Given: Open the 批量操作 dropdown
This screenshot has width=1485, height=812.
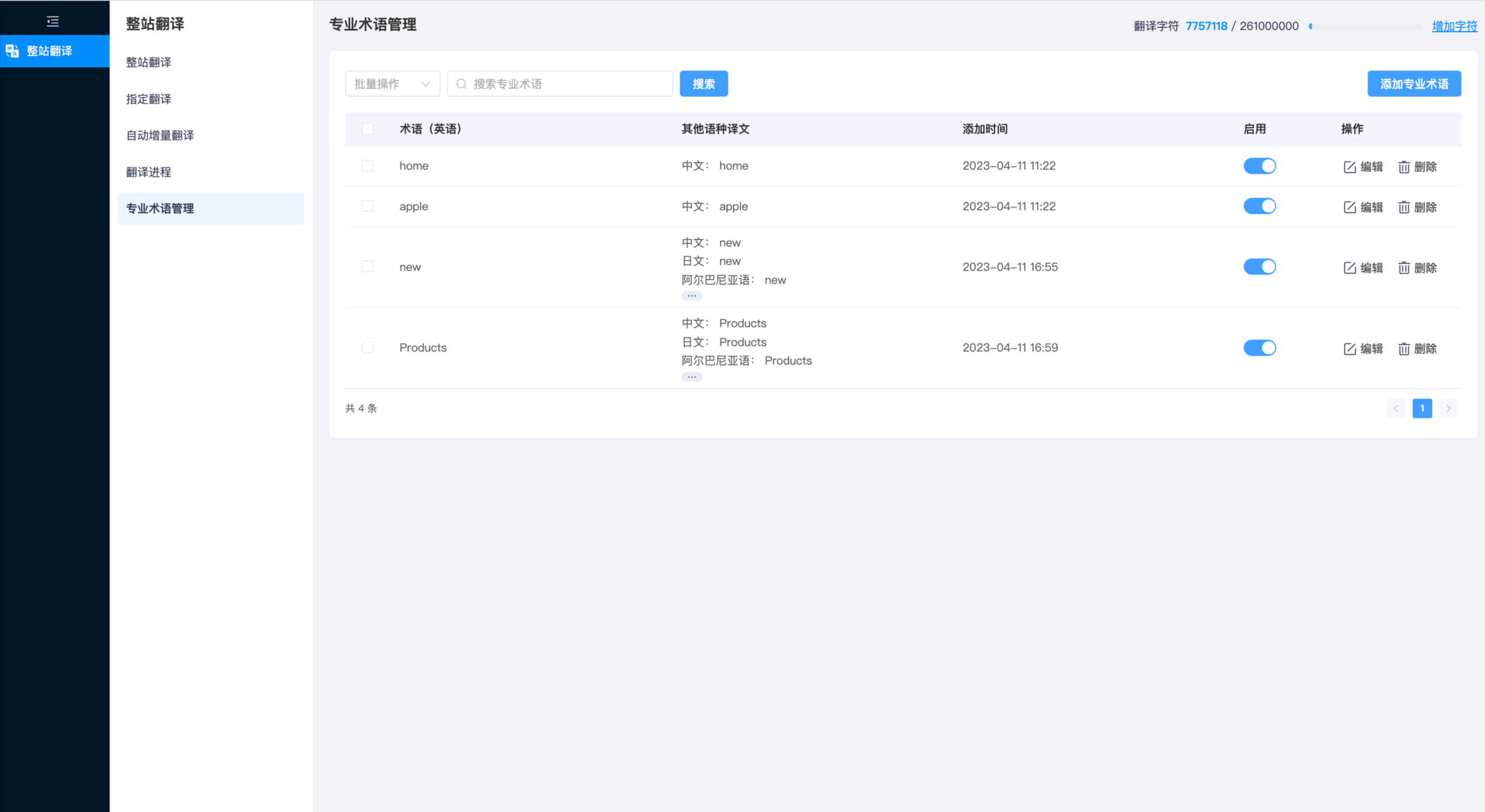Looking at the screenshot, I should [x=392, y=83].
